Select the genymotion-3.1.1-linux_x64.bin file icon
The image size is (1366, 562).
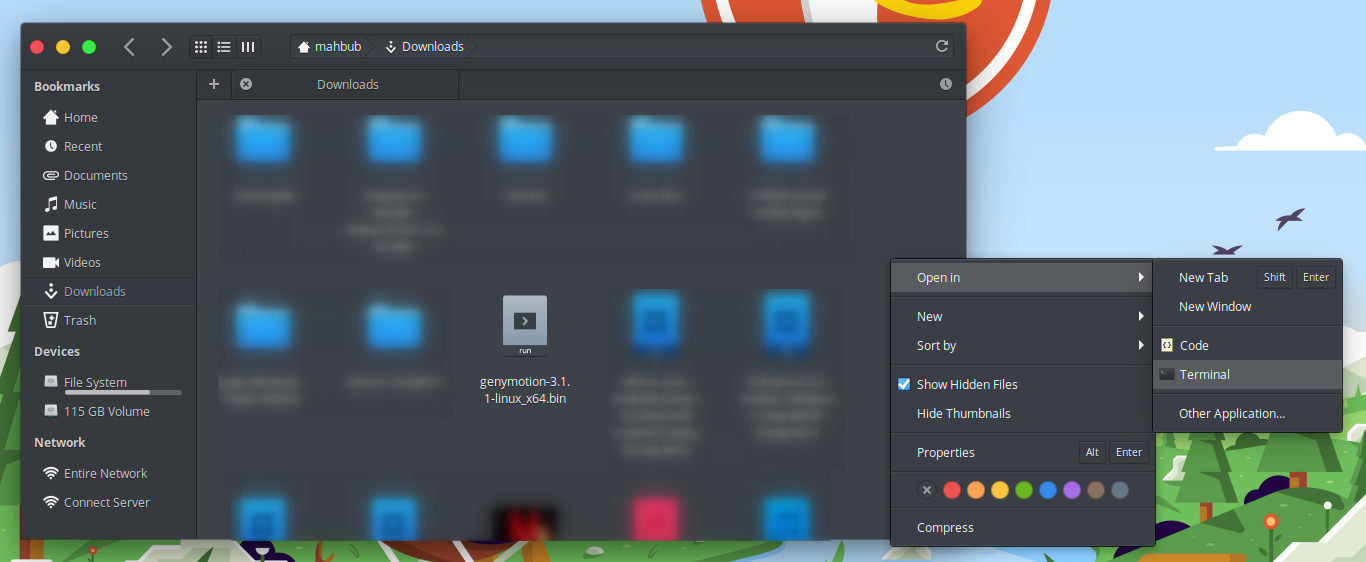pos(525,326)
